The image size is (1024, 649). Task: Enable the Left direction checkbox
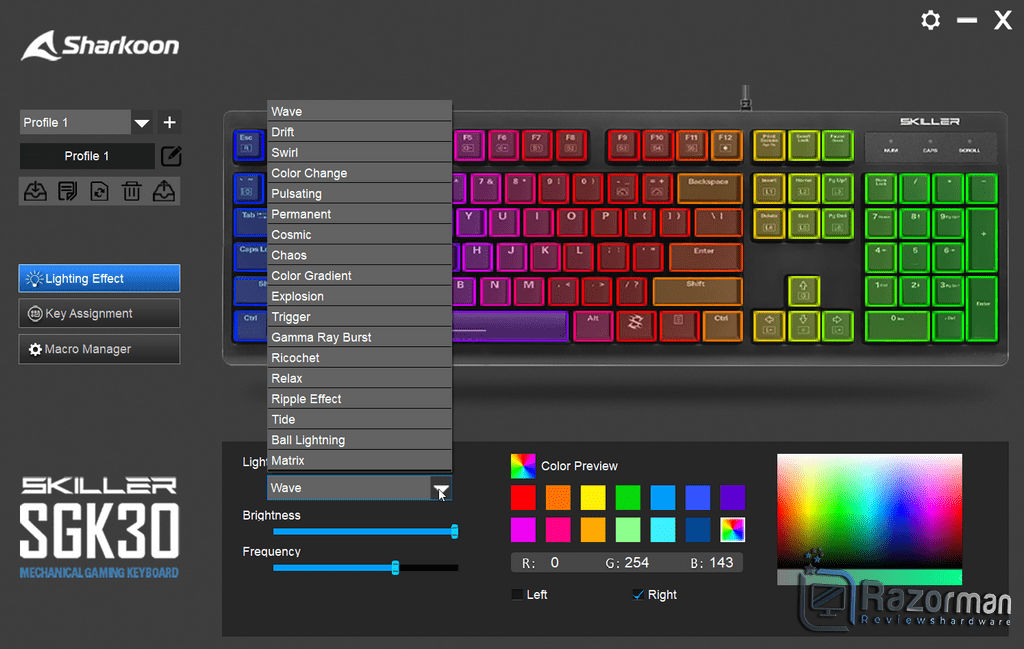517,594
